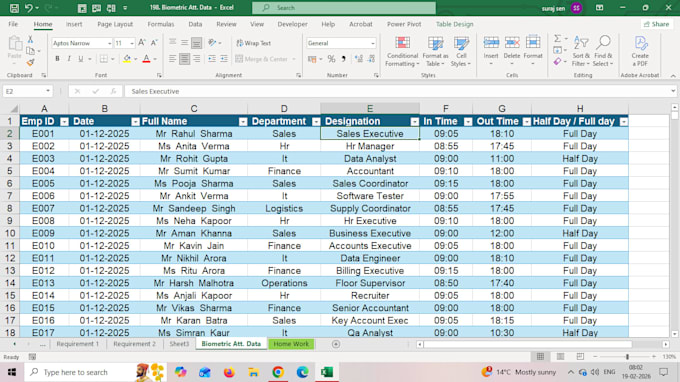Viewport: 680px width, 382px height.
Task: Open the Designation filter dropdown
Action: [415, 122]
